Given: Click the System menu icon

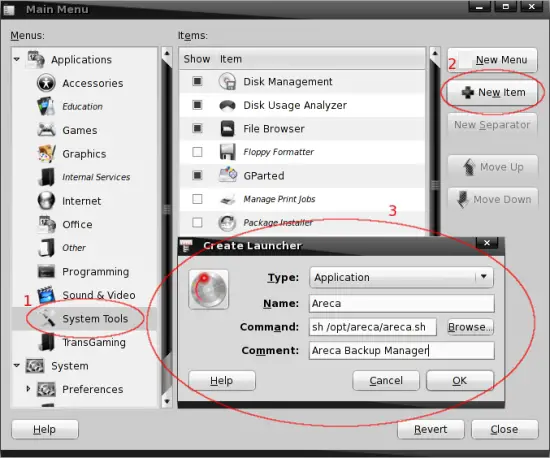Looking at the screenshot, I should point(35,366).
